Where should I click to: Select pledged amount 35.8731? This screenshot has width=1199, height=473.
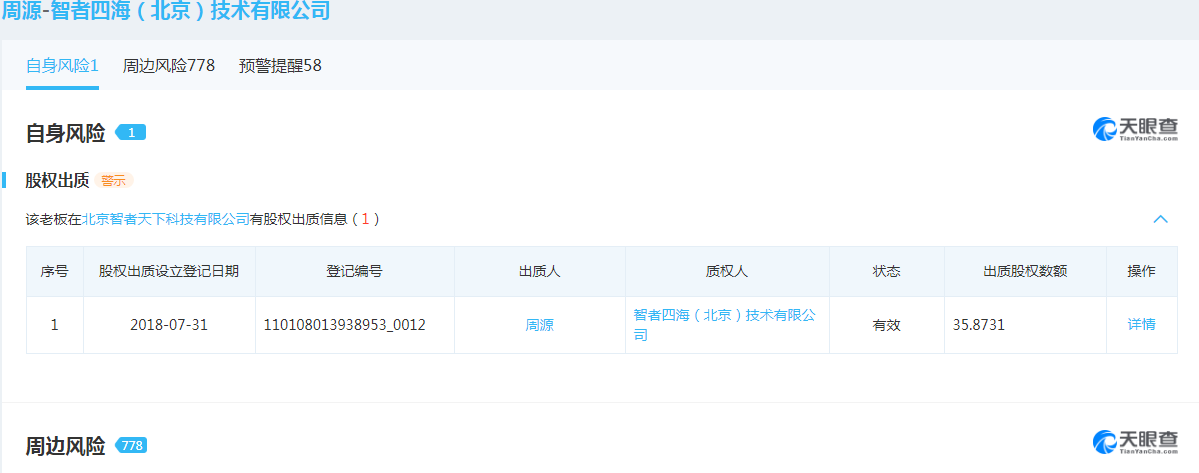point(979,325)
